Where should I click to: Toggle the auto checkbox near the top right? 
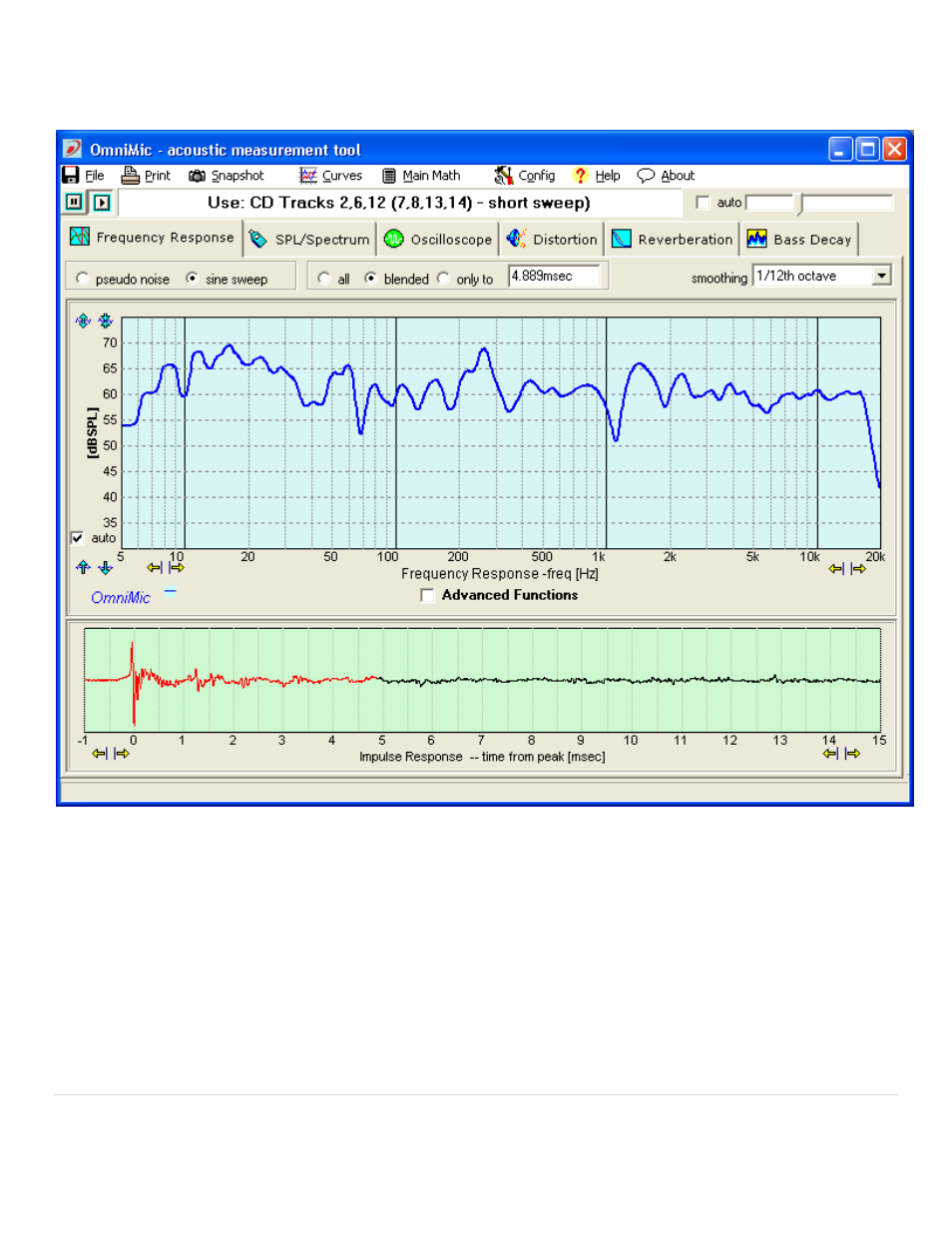click(x=703, y=203)
